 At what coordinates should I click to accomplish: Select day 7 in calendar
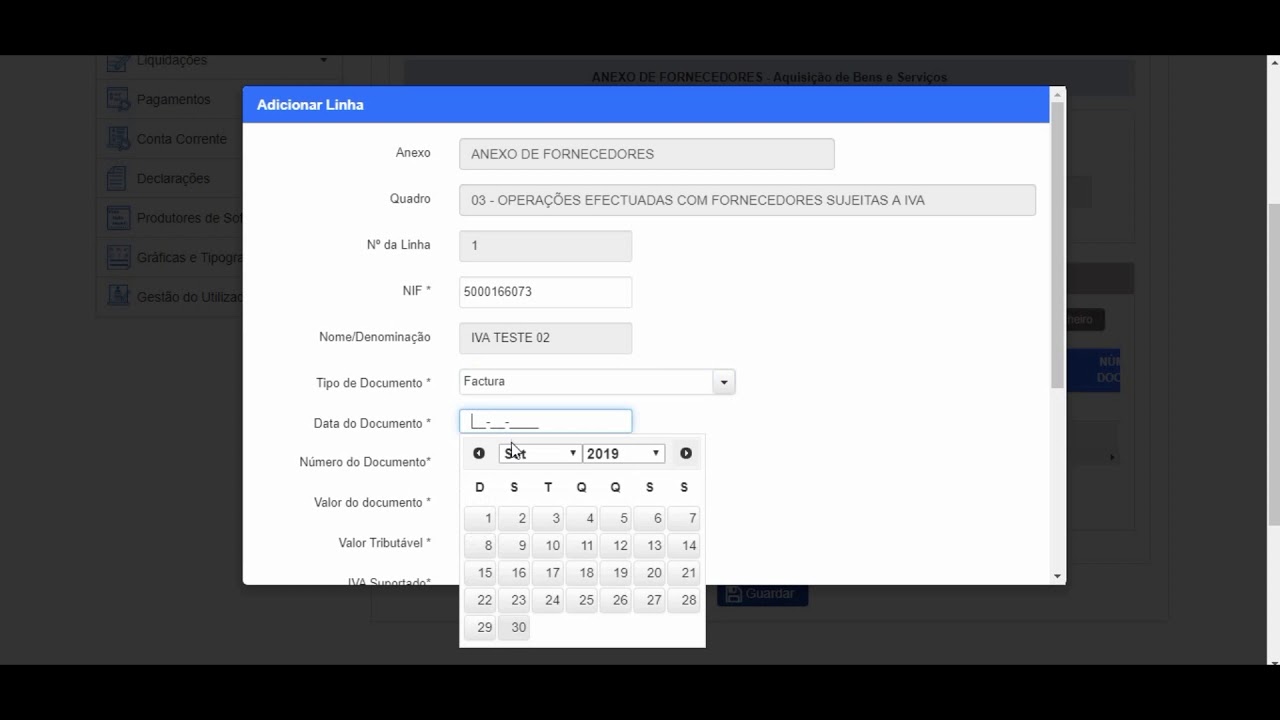pos(684,518)
